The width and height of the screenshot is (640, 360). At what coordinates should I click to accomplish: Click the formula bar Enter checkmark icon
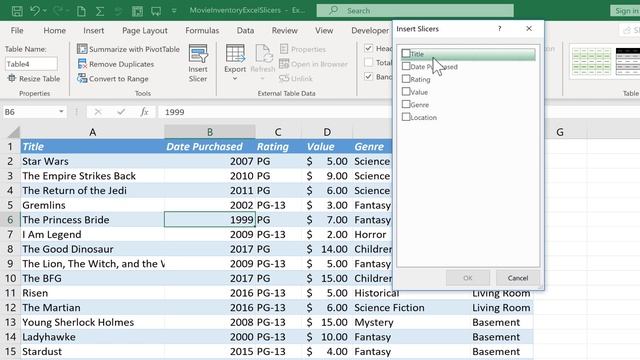point(121,112)
